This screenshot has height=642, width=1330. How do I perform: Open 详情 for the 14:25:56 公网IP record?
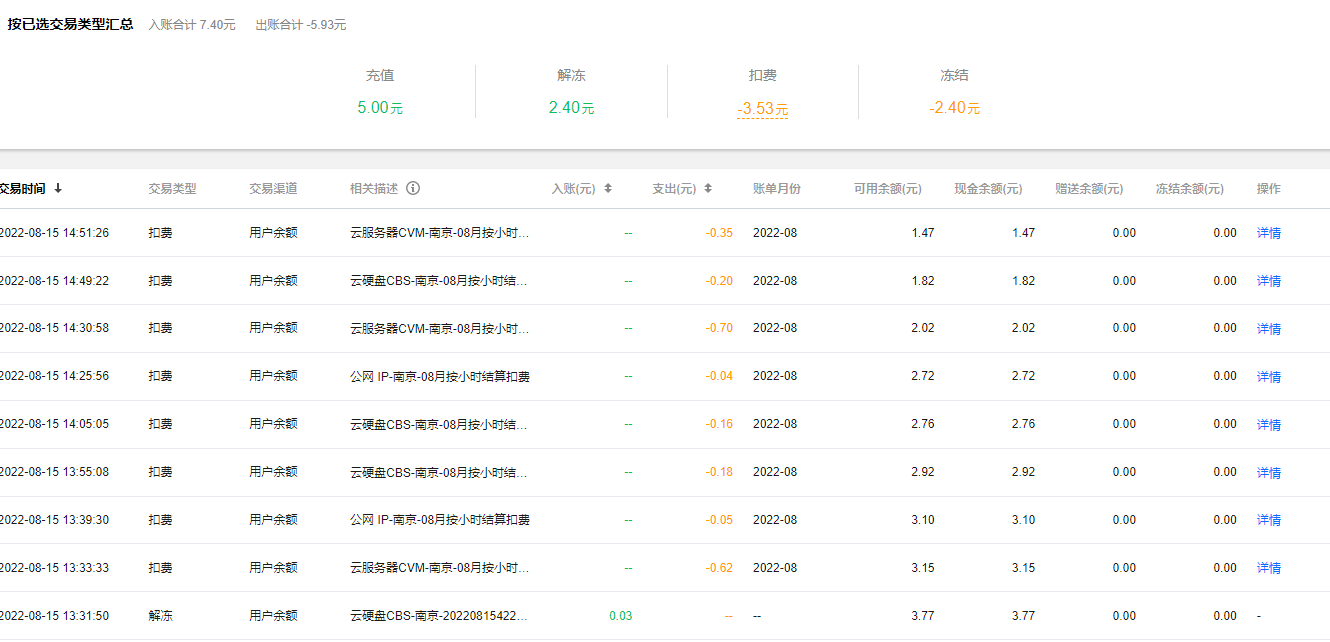click(x=1268, y=376)
